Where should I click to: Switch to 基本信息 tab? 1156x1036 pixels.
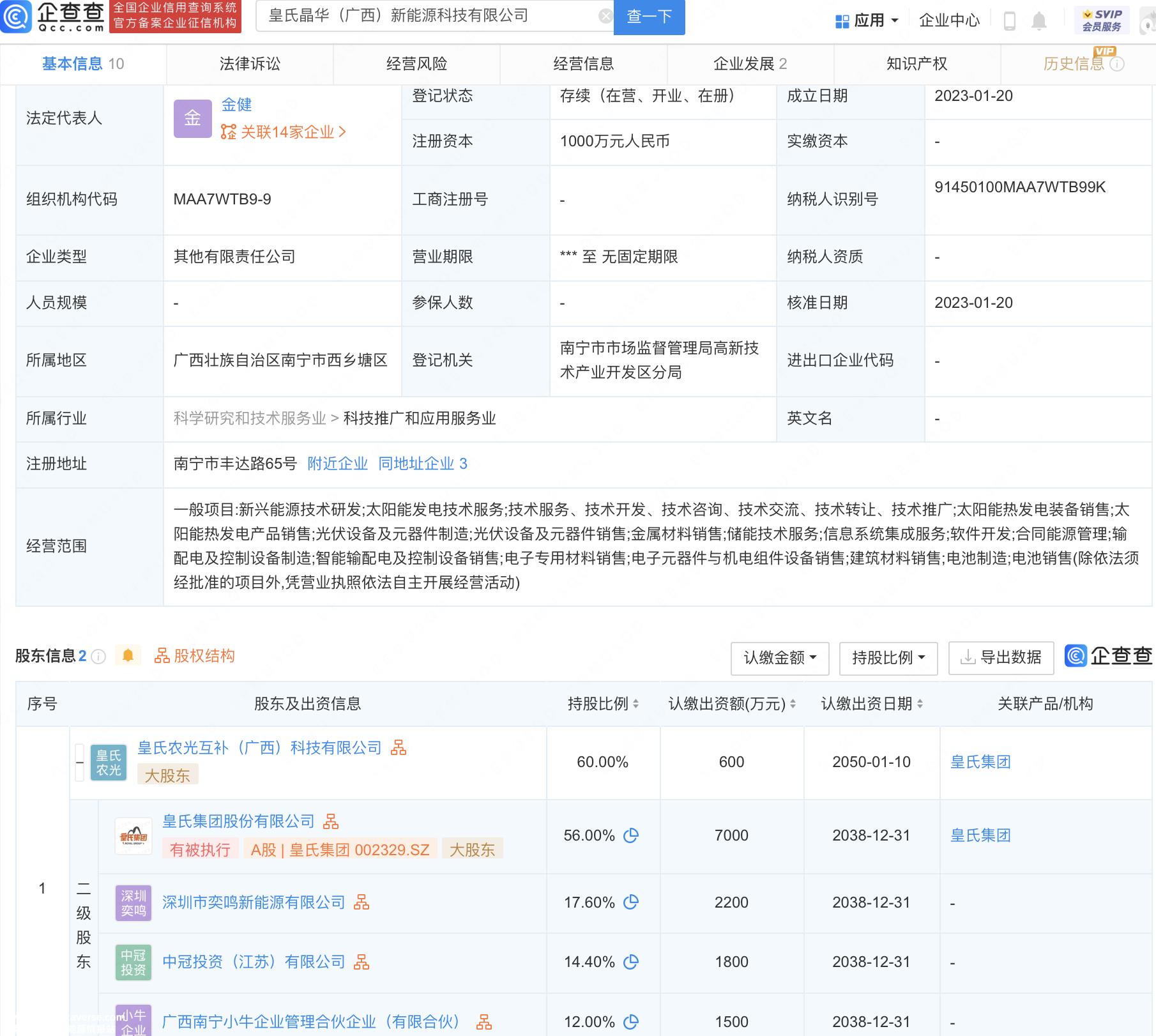83,64
